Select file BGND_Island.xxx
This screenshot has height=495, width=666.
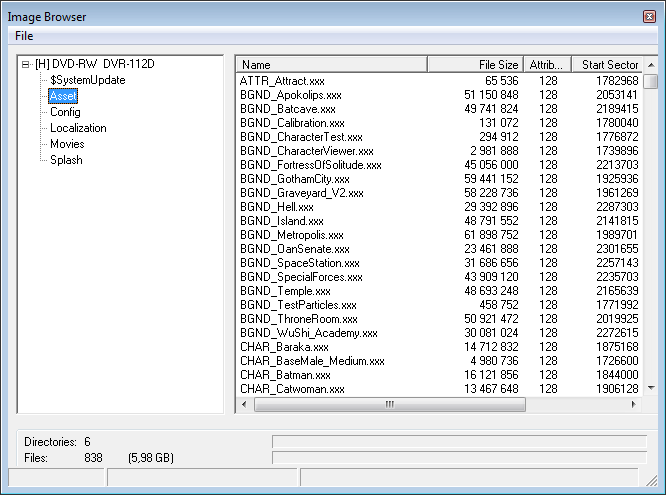click(282, 221)
